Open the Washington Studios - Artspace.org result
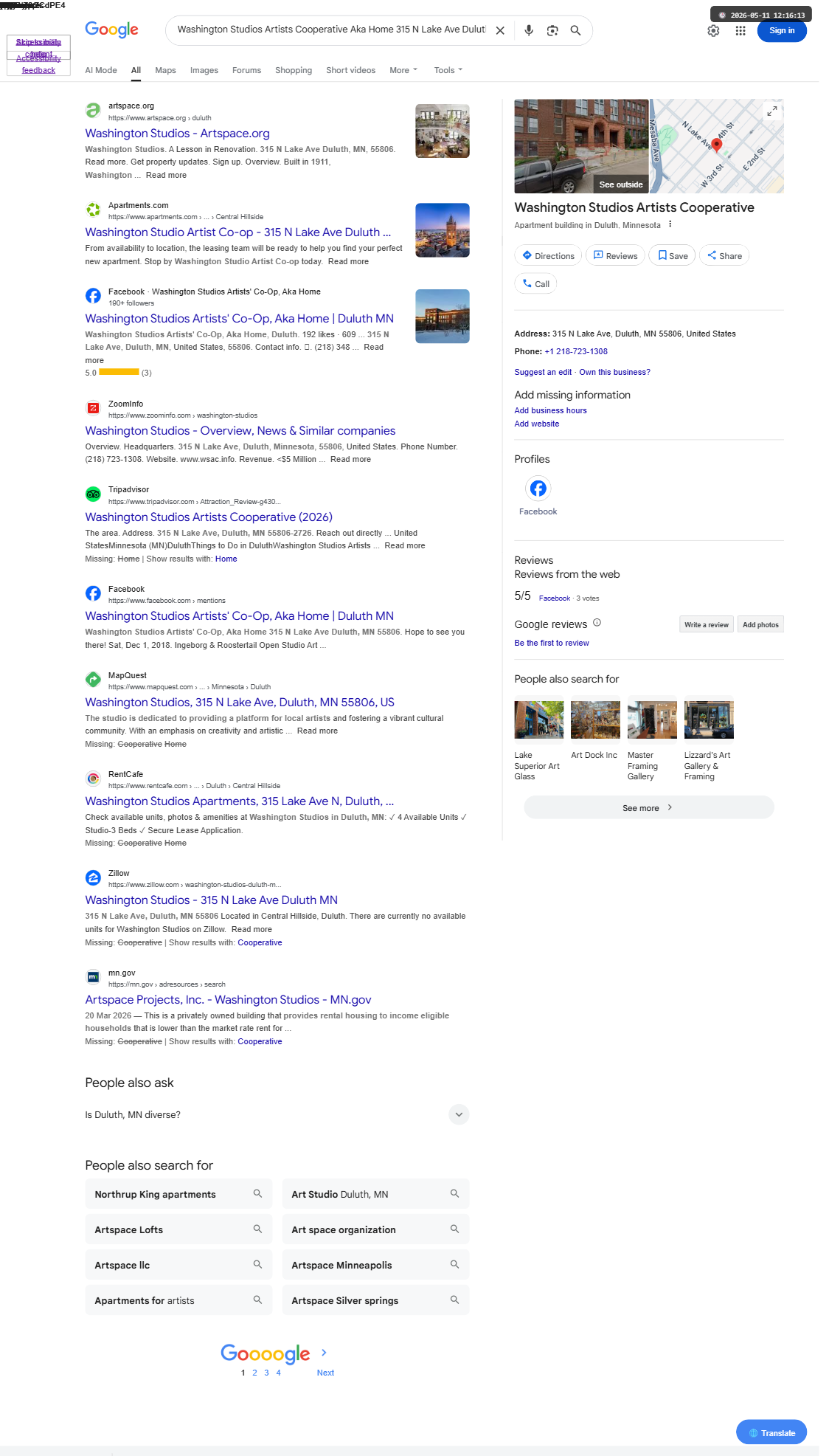Screen dimensions: 829x1456 177,134
